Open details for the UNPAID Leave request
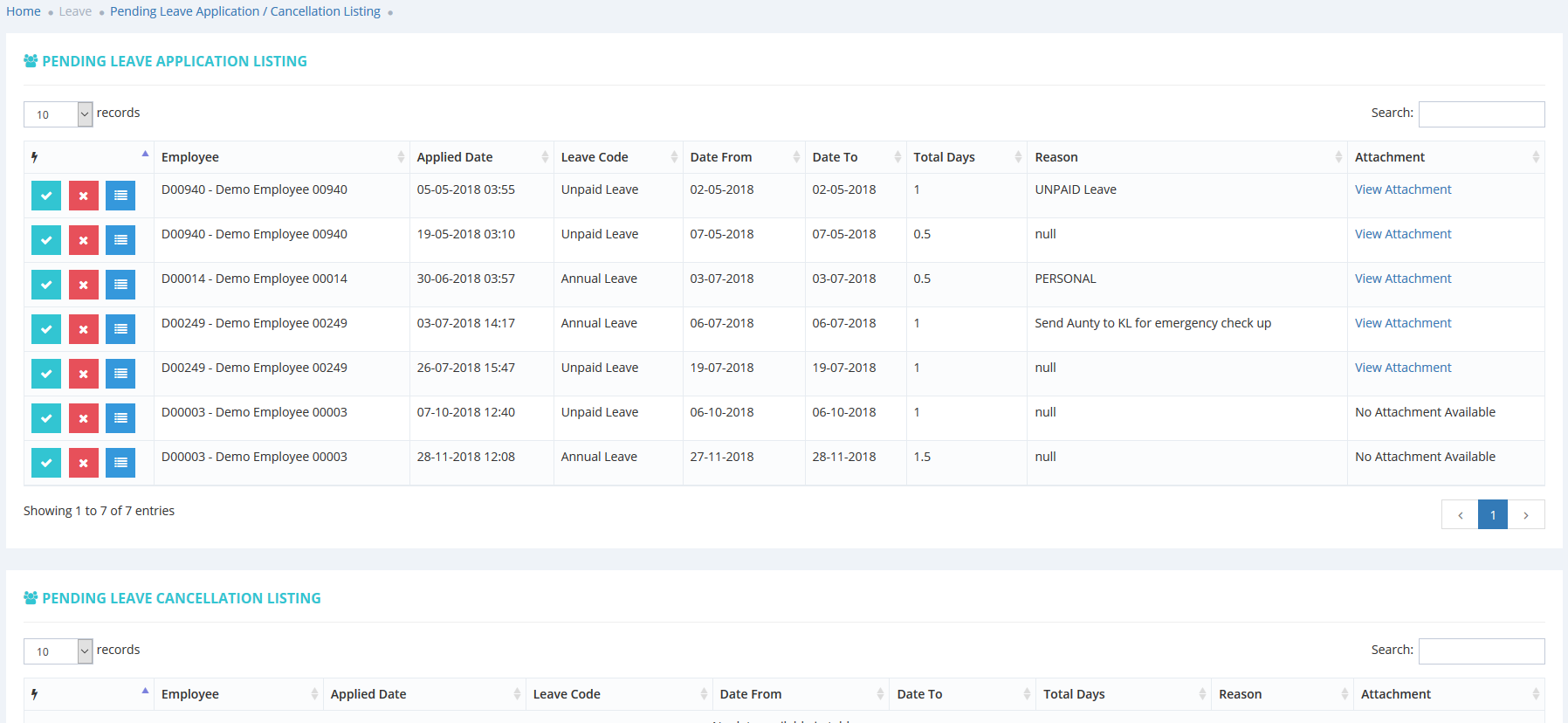The image size is (1568, 723). pyautogui.click(x=120, y=196)
